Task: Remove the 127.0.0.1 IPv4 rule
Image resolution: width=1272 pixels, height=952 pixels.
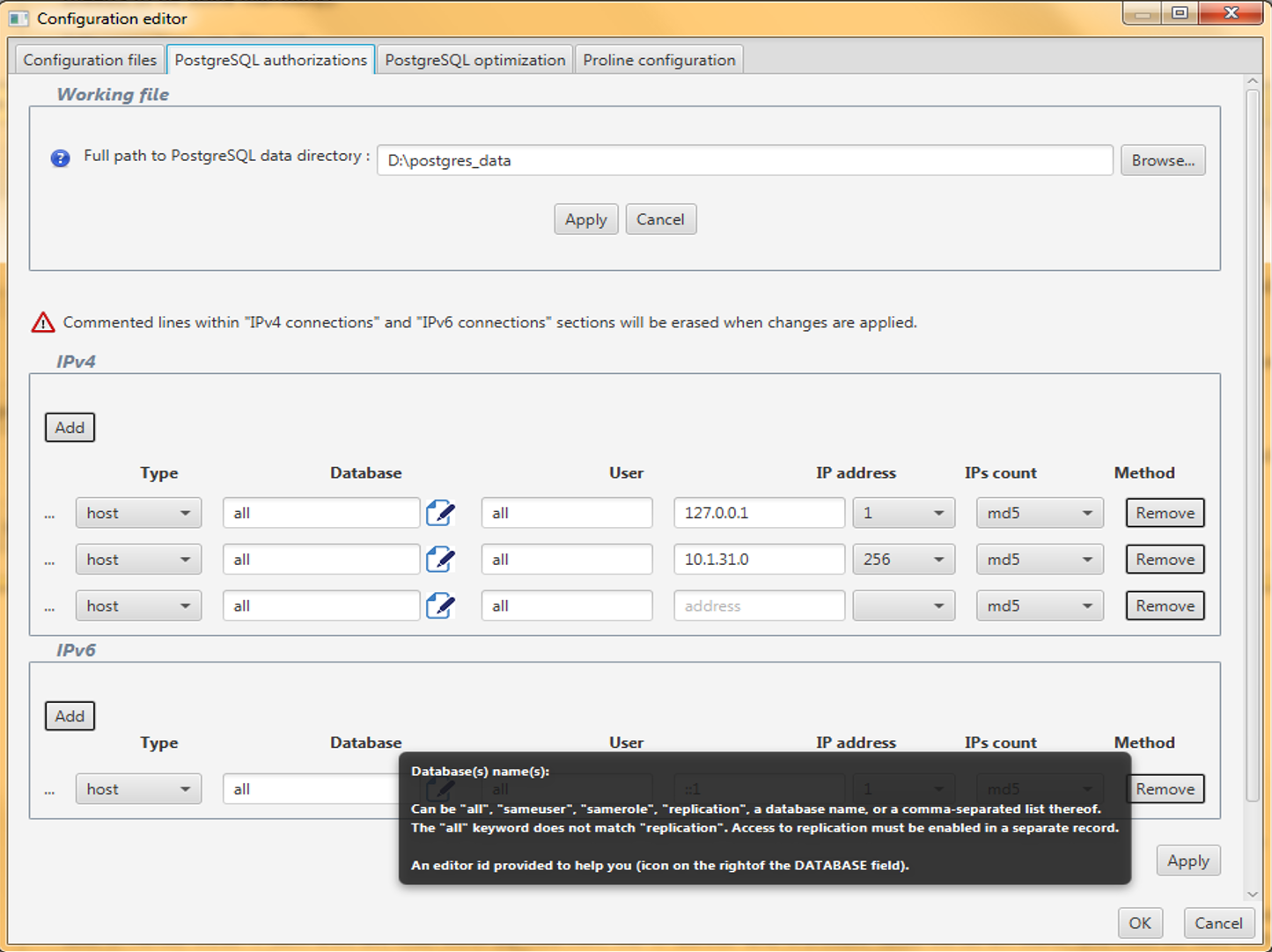Action: pyautogui.click(x=1165, y=513)
